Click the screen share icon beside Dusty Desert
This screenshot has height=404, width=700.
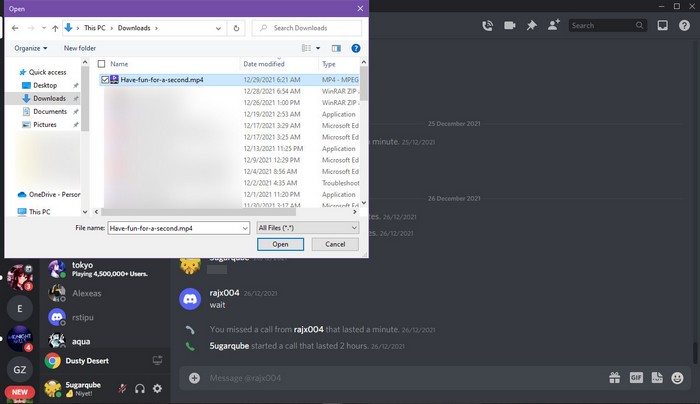coord(157,360)
